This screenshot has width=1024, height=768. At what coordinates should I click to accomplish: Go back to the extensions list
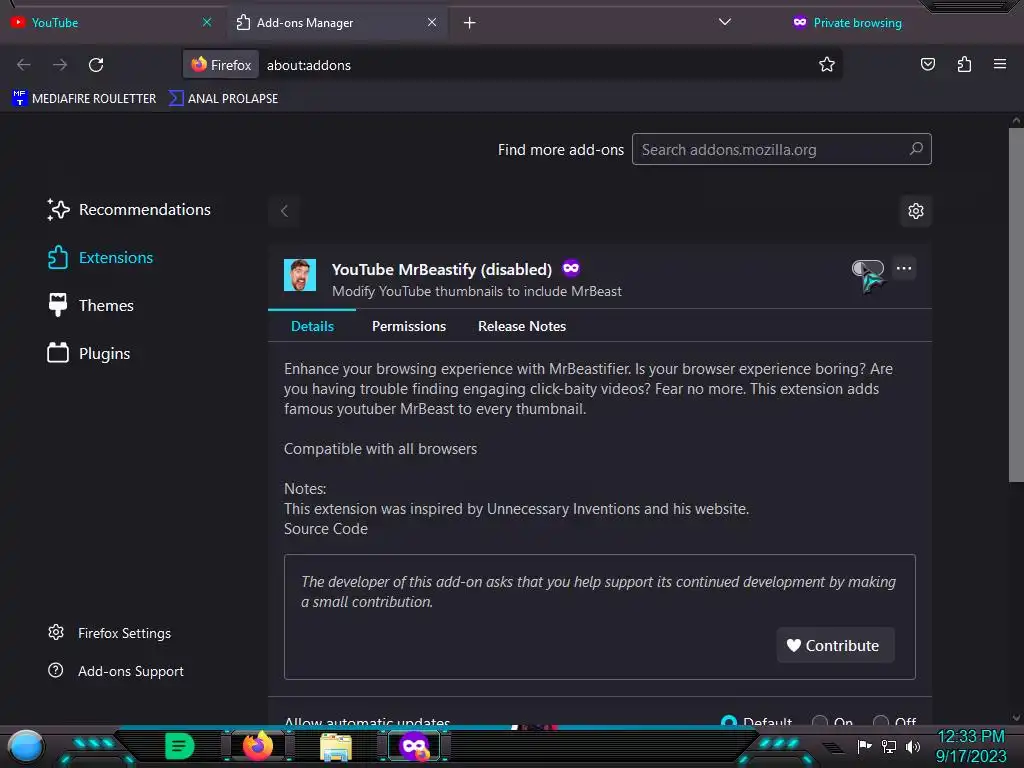coord(284,211)
